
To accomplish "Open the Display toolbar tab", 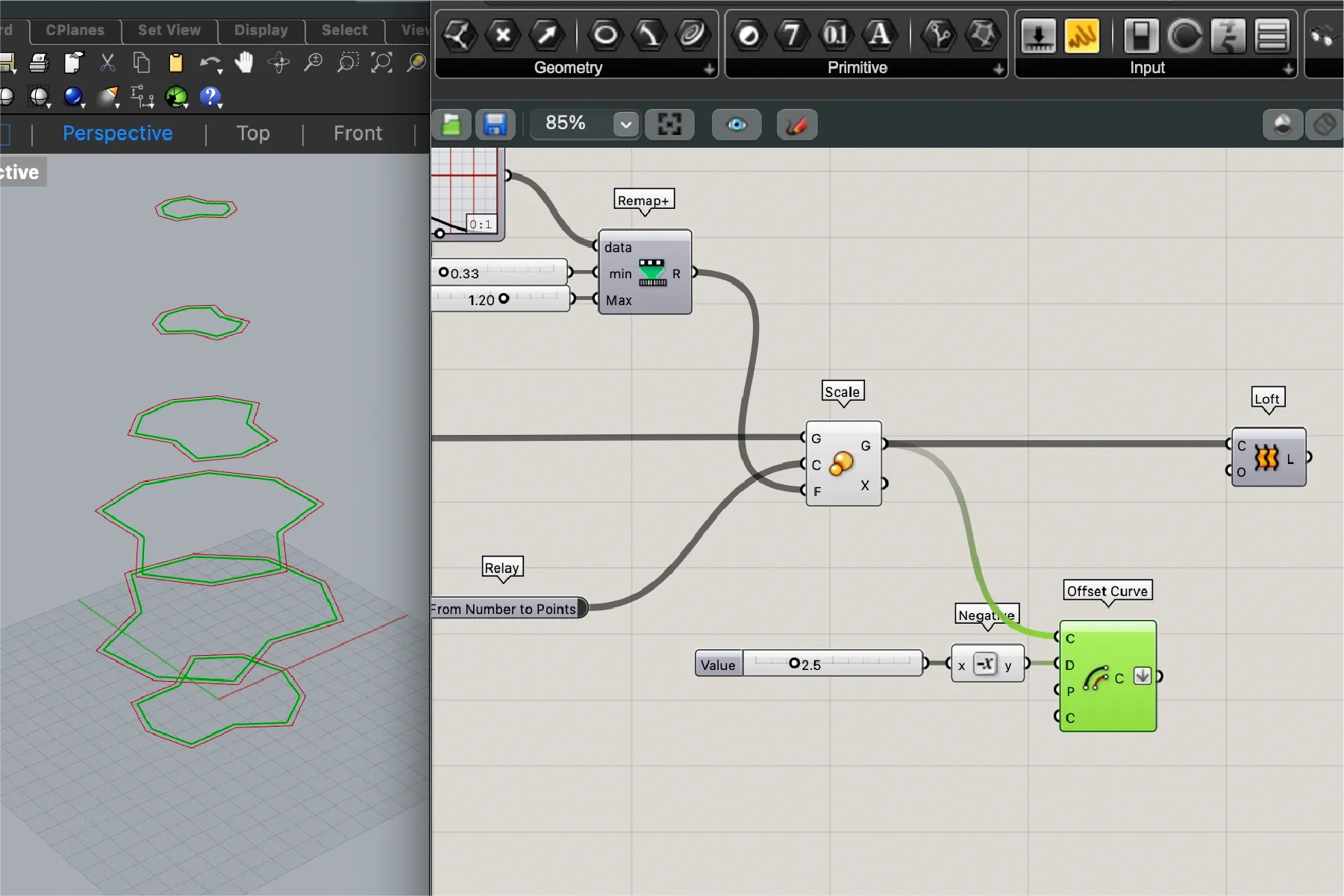I will coord(260,31).
